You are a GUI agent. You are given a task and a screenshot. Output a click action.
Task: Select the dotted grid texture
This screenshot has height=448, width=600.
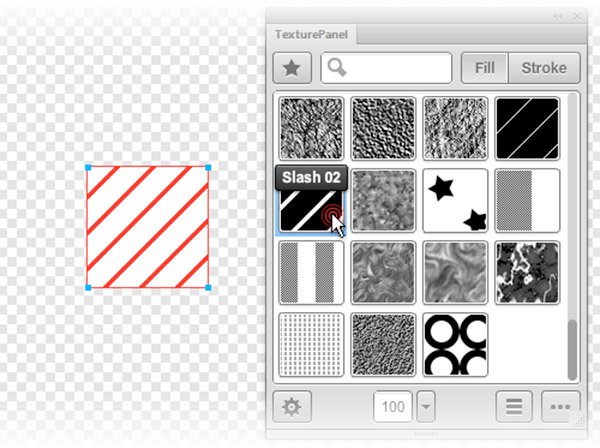(311, 345)
